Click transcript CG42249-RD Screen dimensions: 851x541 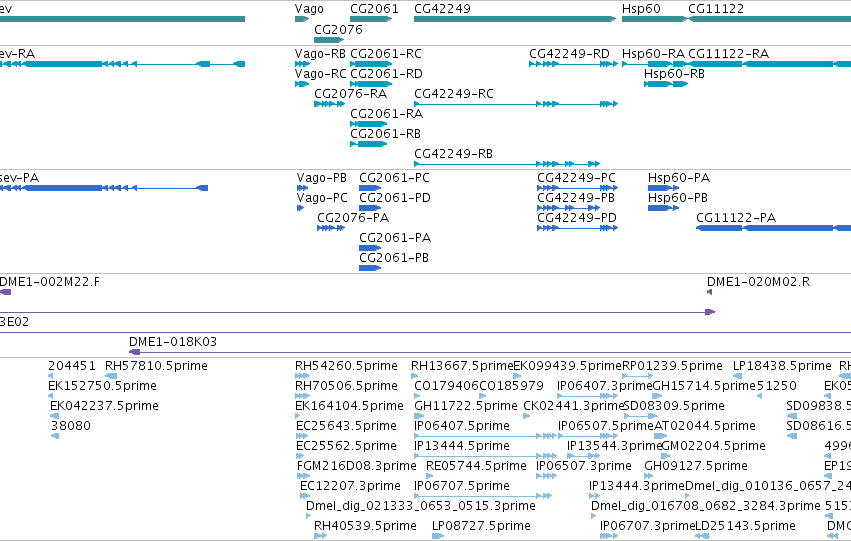pos(569,54)
